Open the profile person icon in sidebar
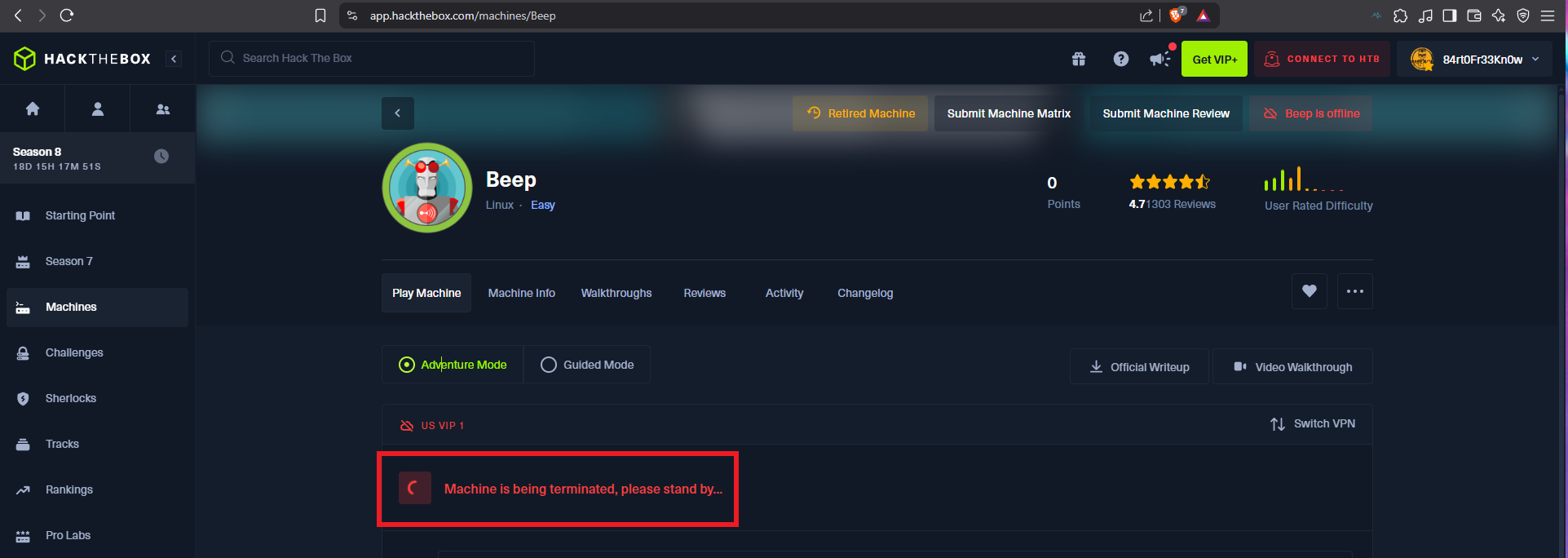 pos(98,108)
